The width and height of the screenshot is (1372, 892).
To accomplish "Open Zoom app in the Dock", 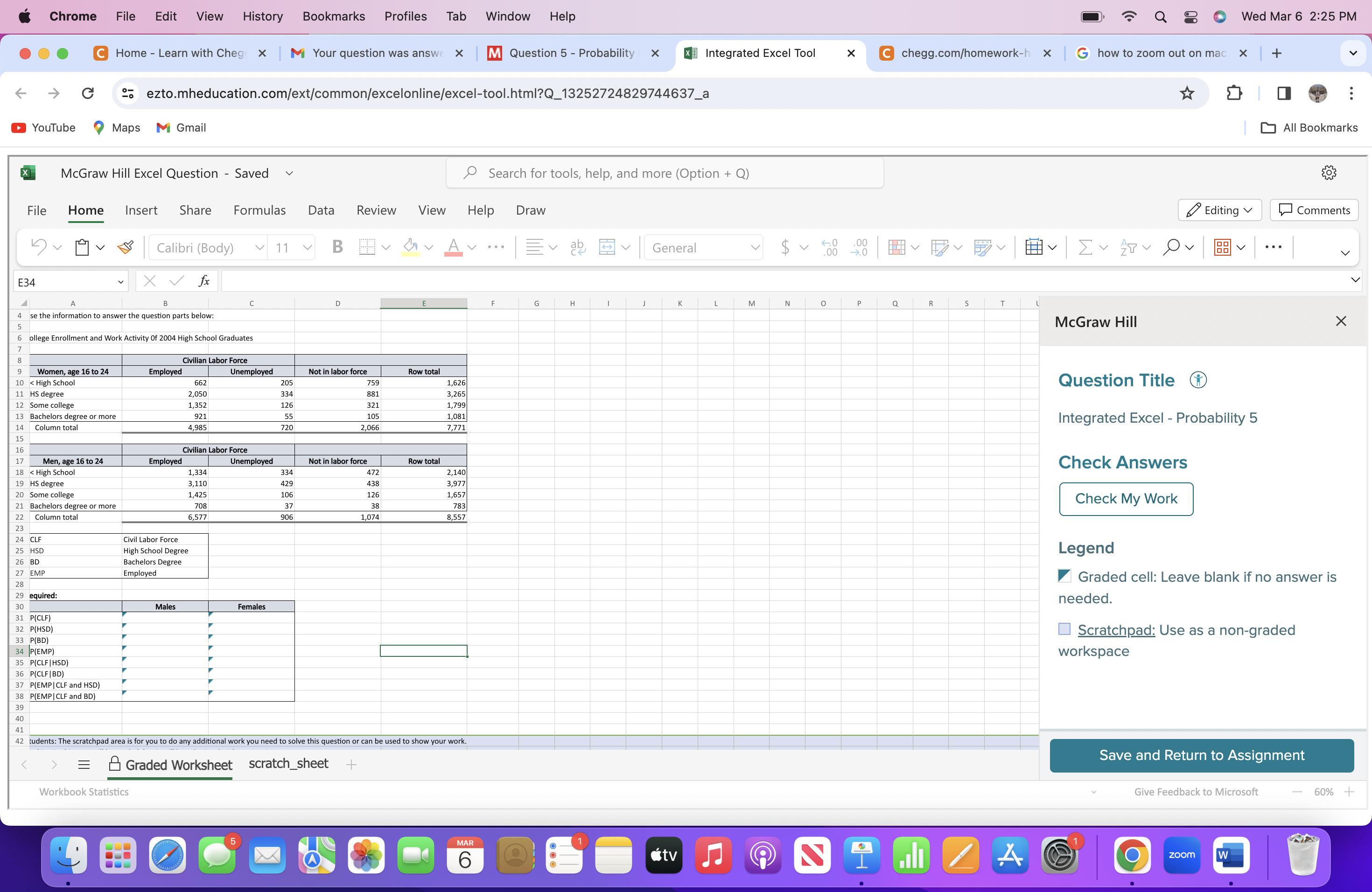I will pyautogui.click(x=1181, y=855).
